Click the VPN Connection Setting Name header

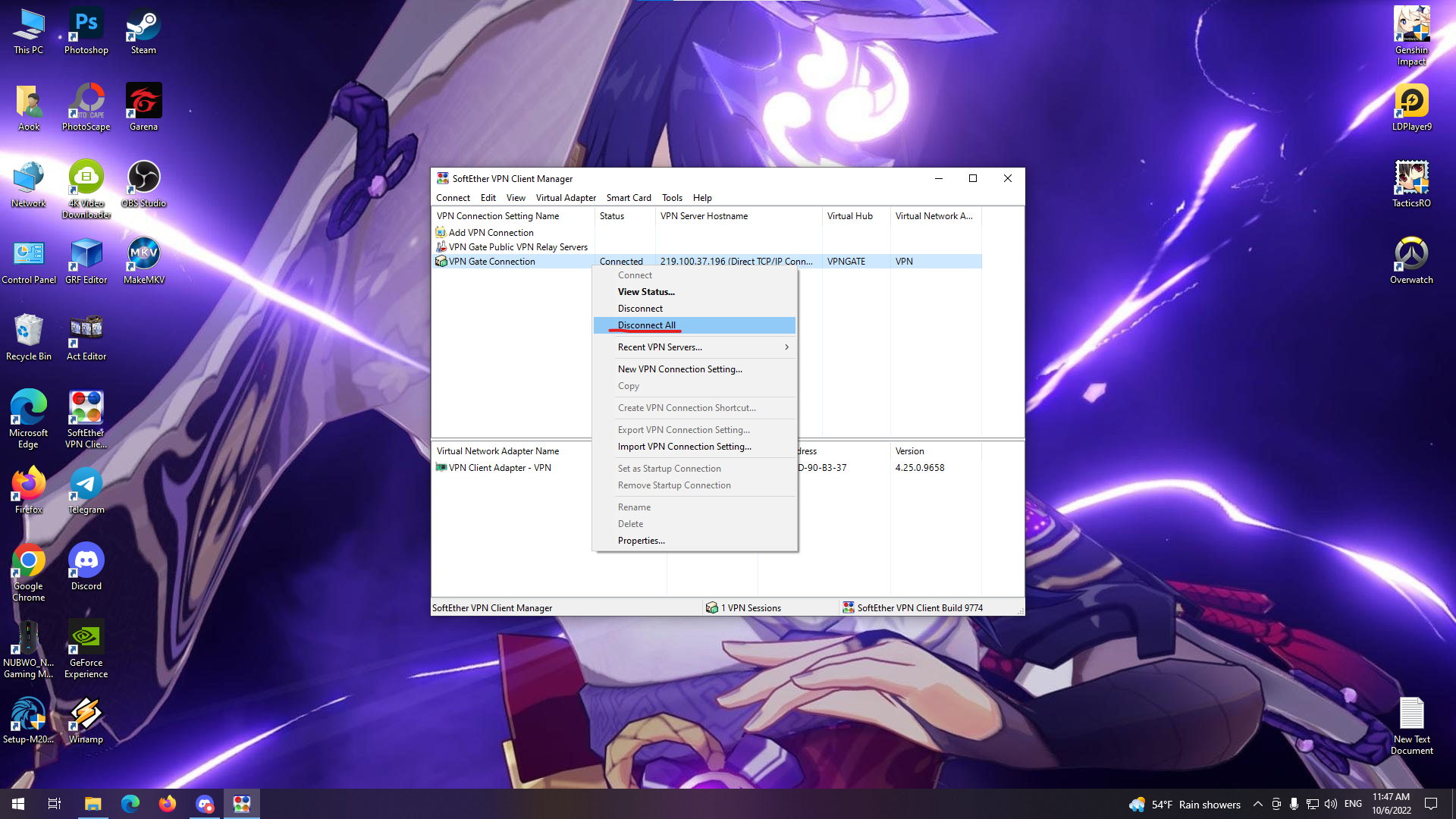coord(513,216)
